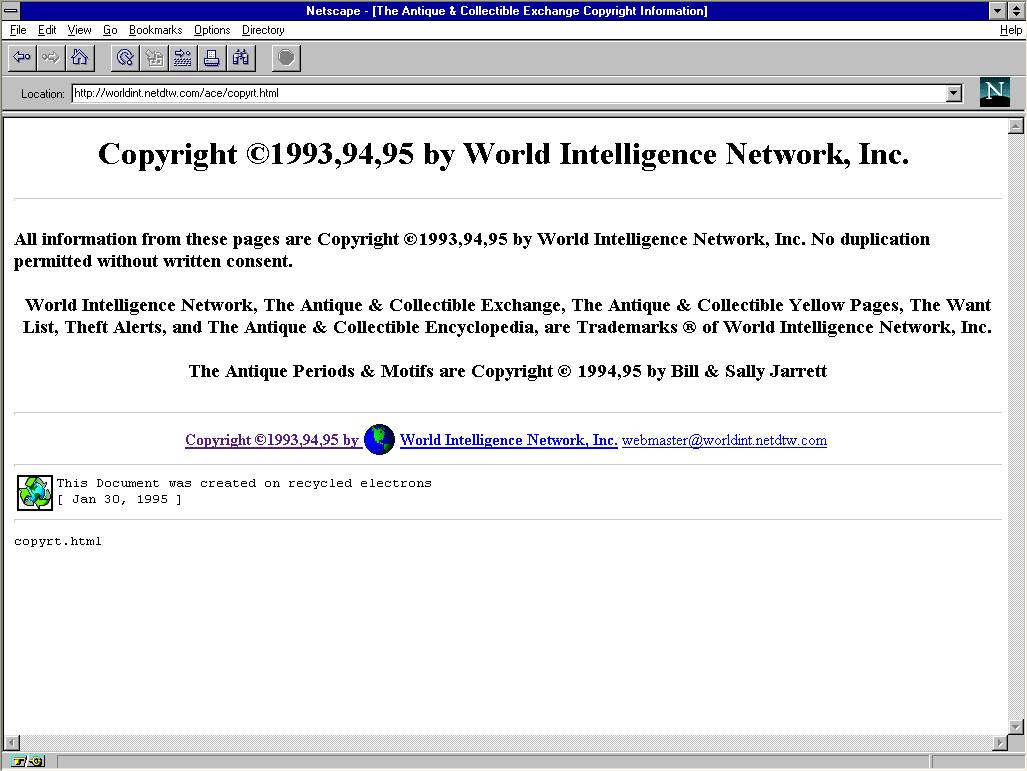Image resolution: width=1027 pixels, height=771 pixels.
Task: Open the Directory menu
Action: point(263,30)
